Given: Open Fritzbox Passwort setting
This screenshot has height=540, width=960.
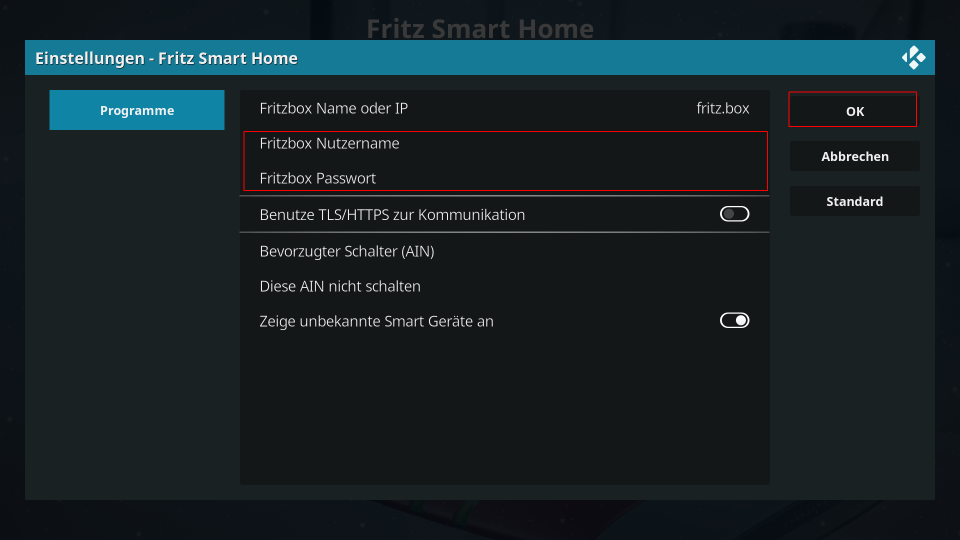Looking at the screenshot, I should point(504,178).
